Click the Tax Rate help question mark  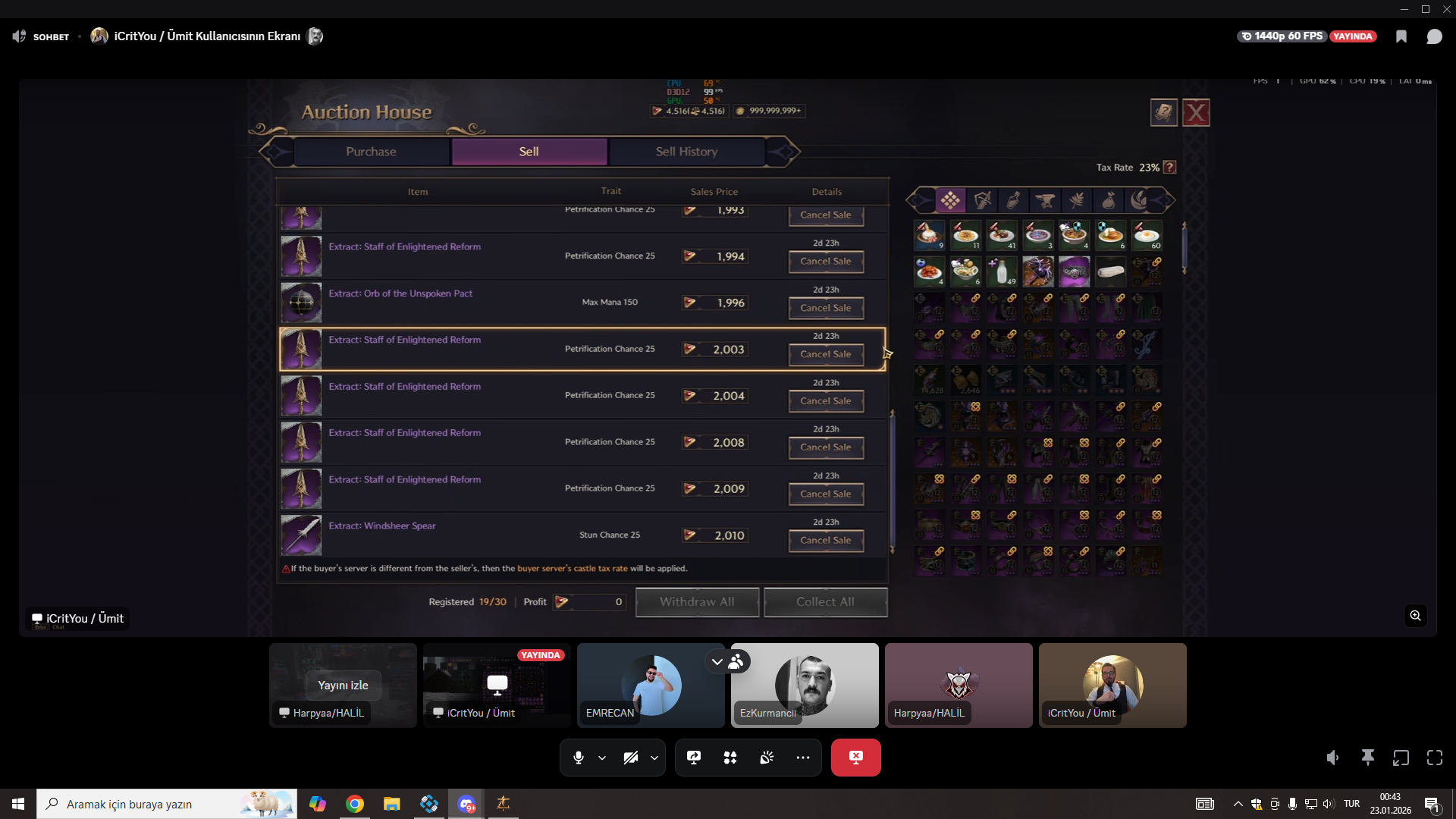(x=1170, y=168)
